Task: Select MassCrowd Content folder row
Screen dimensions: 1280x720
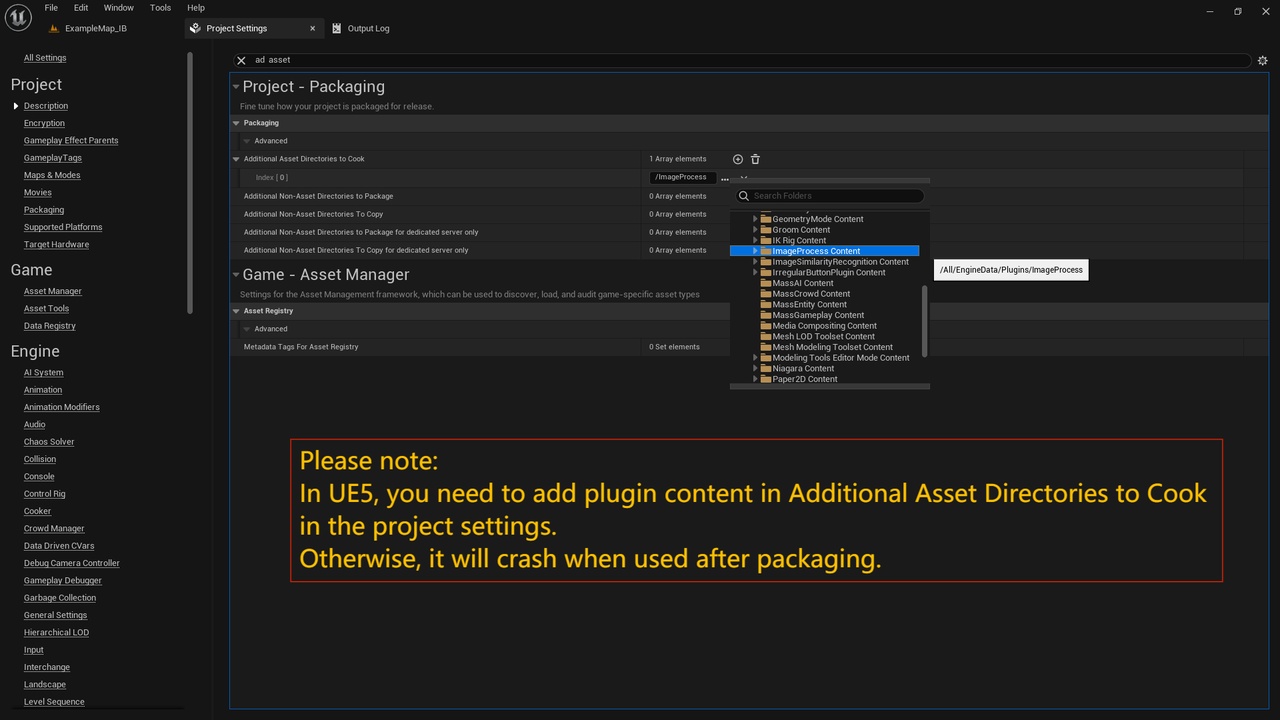Action: [826, 294]
